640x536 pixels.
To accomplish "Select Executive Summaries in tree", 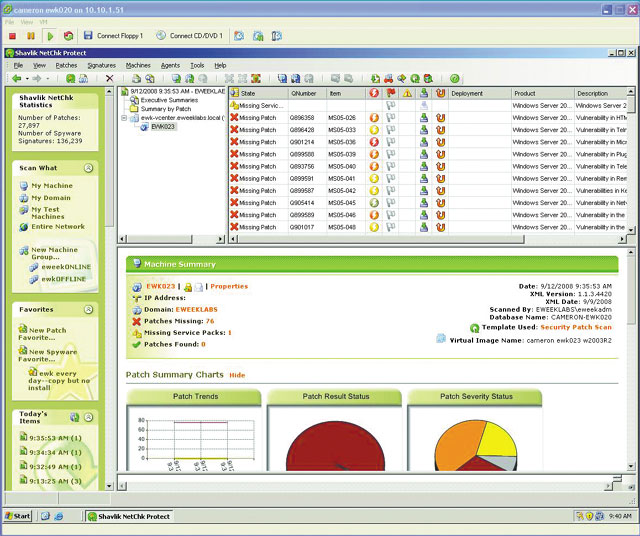I will (169, 100).
